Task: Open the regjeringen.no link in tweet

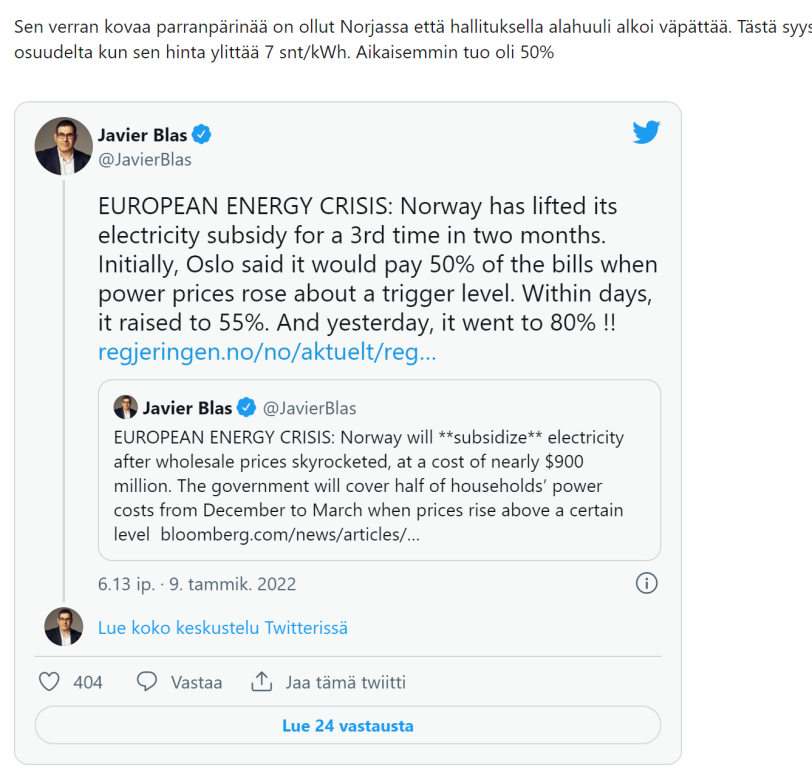Action: (267, 352)
